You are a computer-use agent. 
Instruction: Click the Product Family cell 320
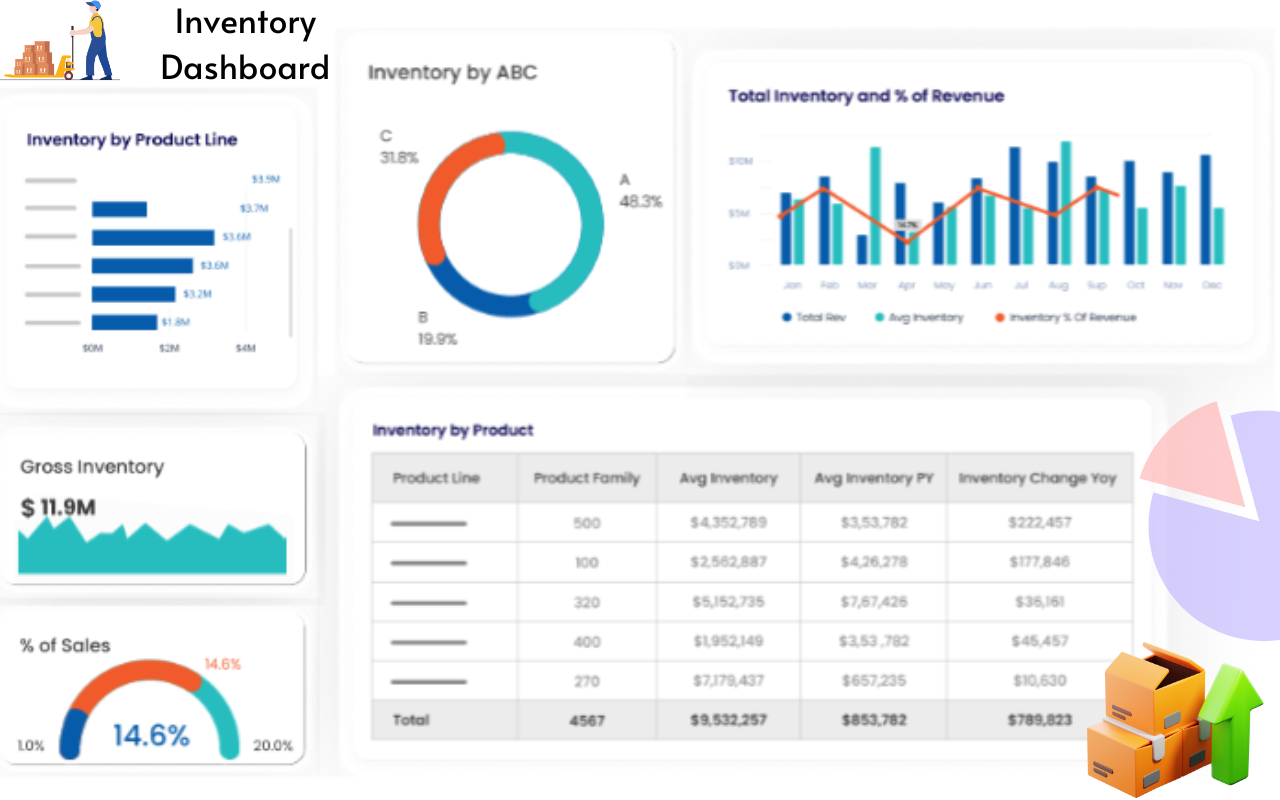[587, 602]
